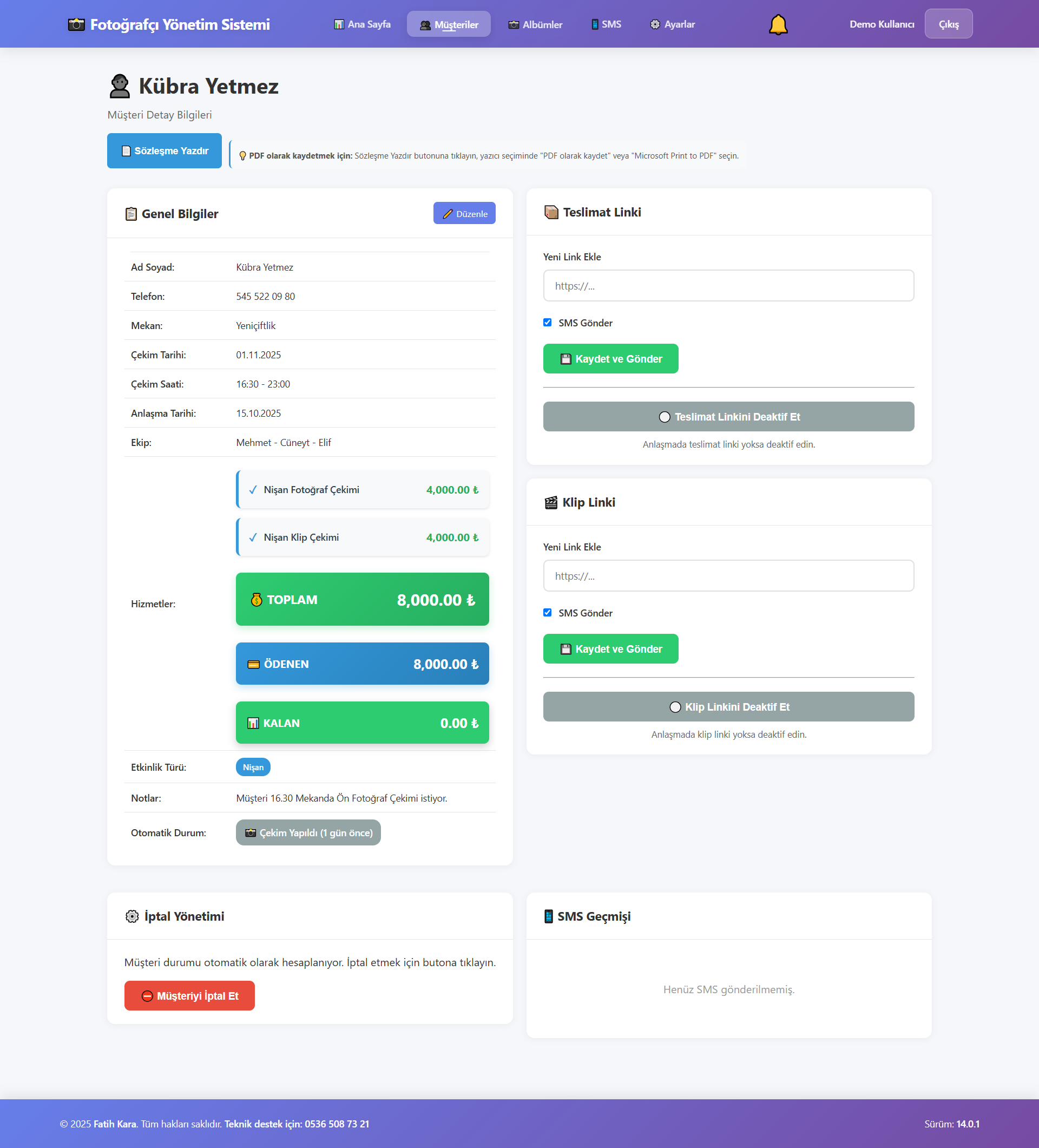Deactivate the Teslimat link with the gray button

click(x=728, y=417)
